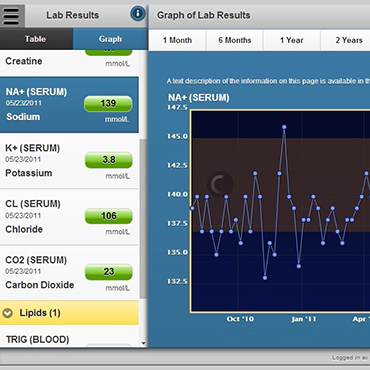This screenshot has width=370, height=370.
Task: Switch to the Graph tab
Action: coord(110,39)
